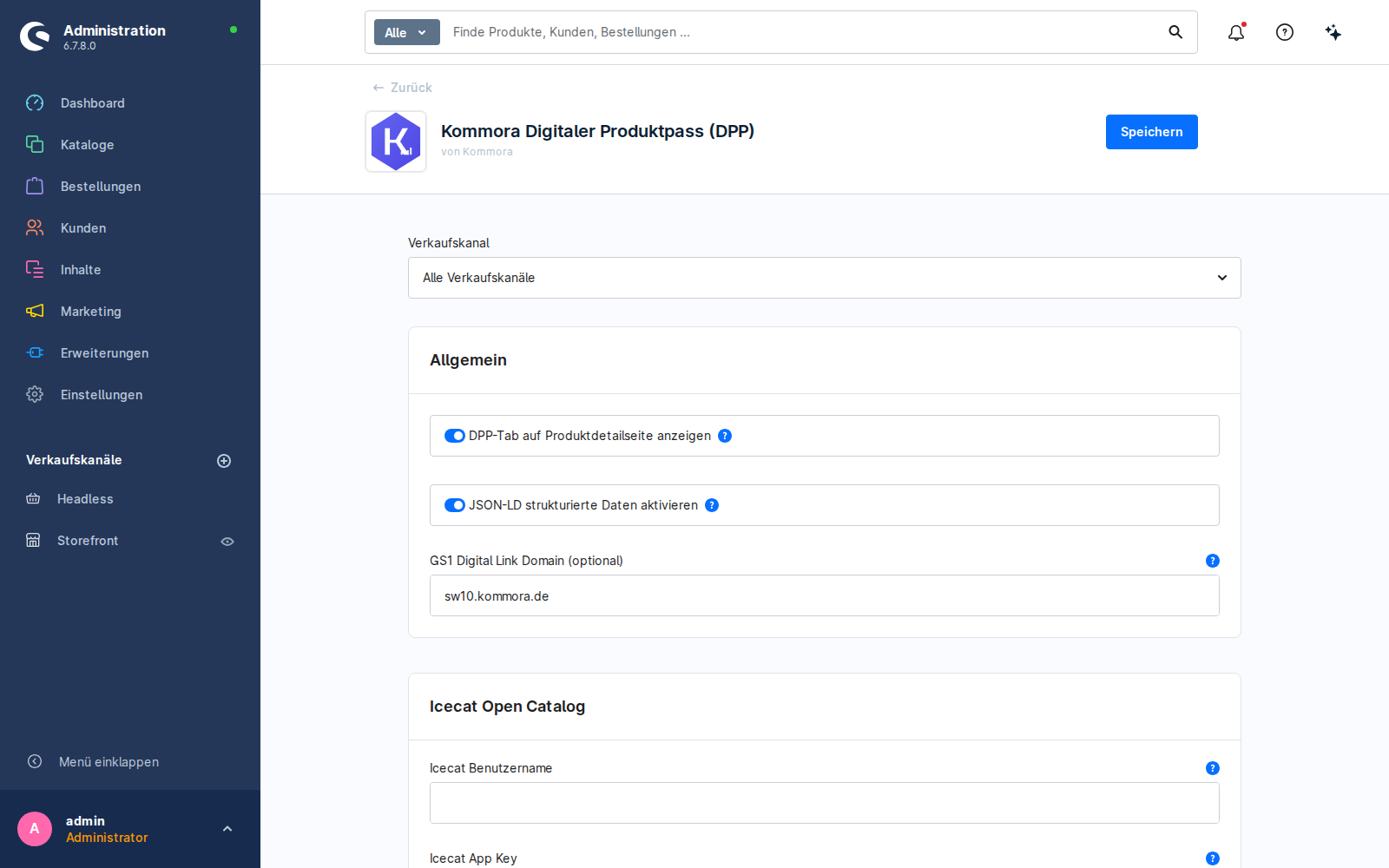Show help for Icecat App Key

(1213, 858)
